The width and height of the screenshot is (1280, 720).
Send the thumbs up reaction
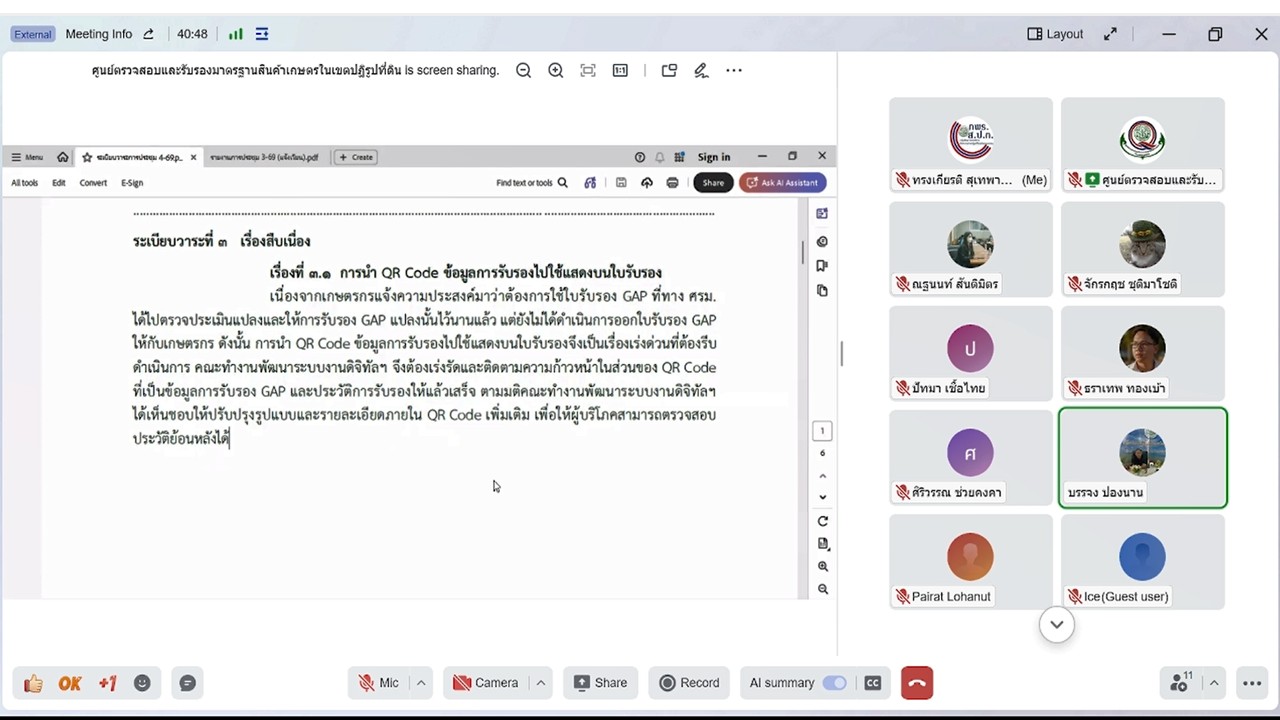pos(33,682)
